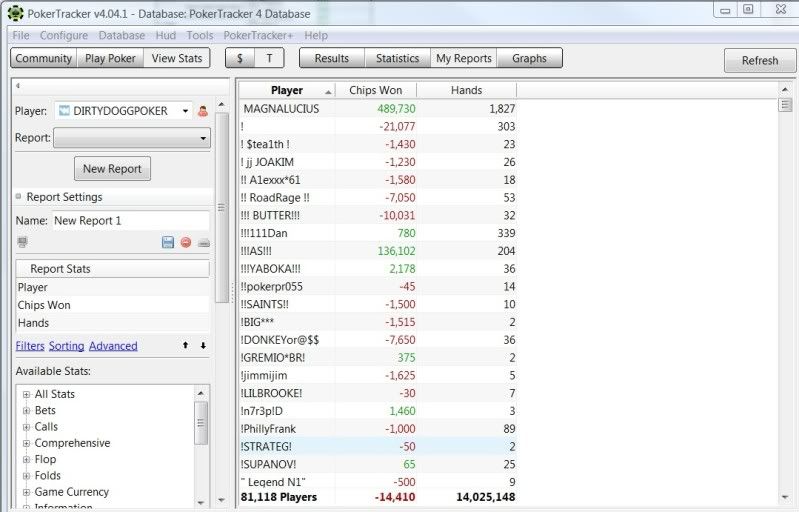Select the !PhillyFrank player row
Screen dimensions: 799x512
point(378,428)
